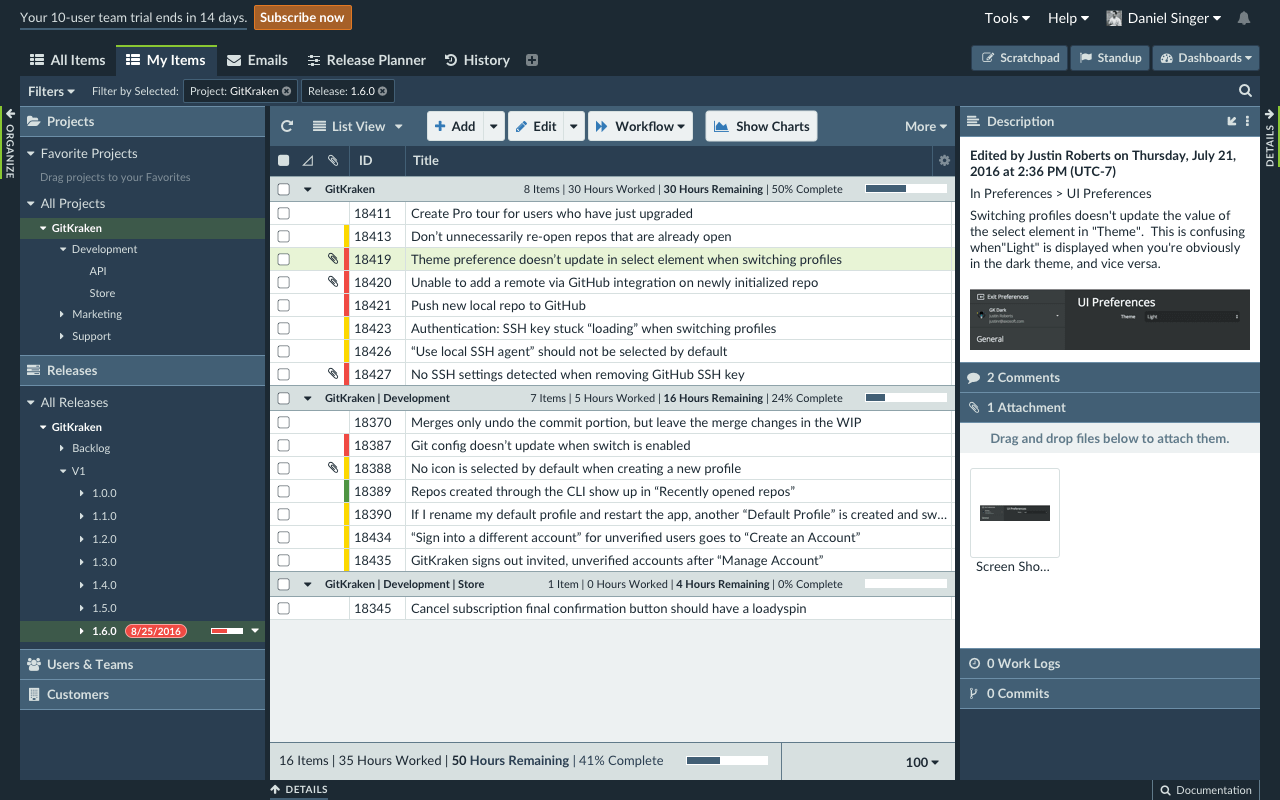Collapse the GitKraken | Development | Store group
Image resolution: width=1280 pixels, height=800 pixels.
click(308, 584)
